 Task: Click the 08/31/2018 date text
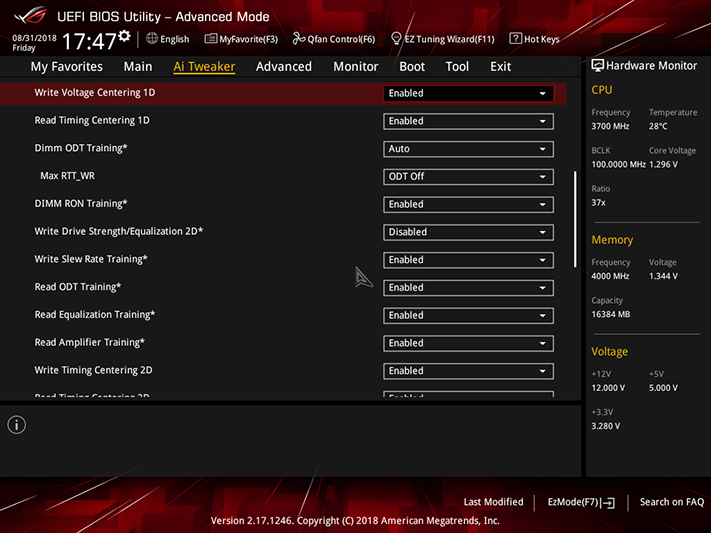pos(34,38)
